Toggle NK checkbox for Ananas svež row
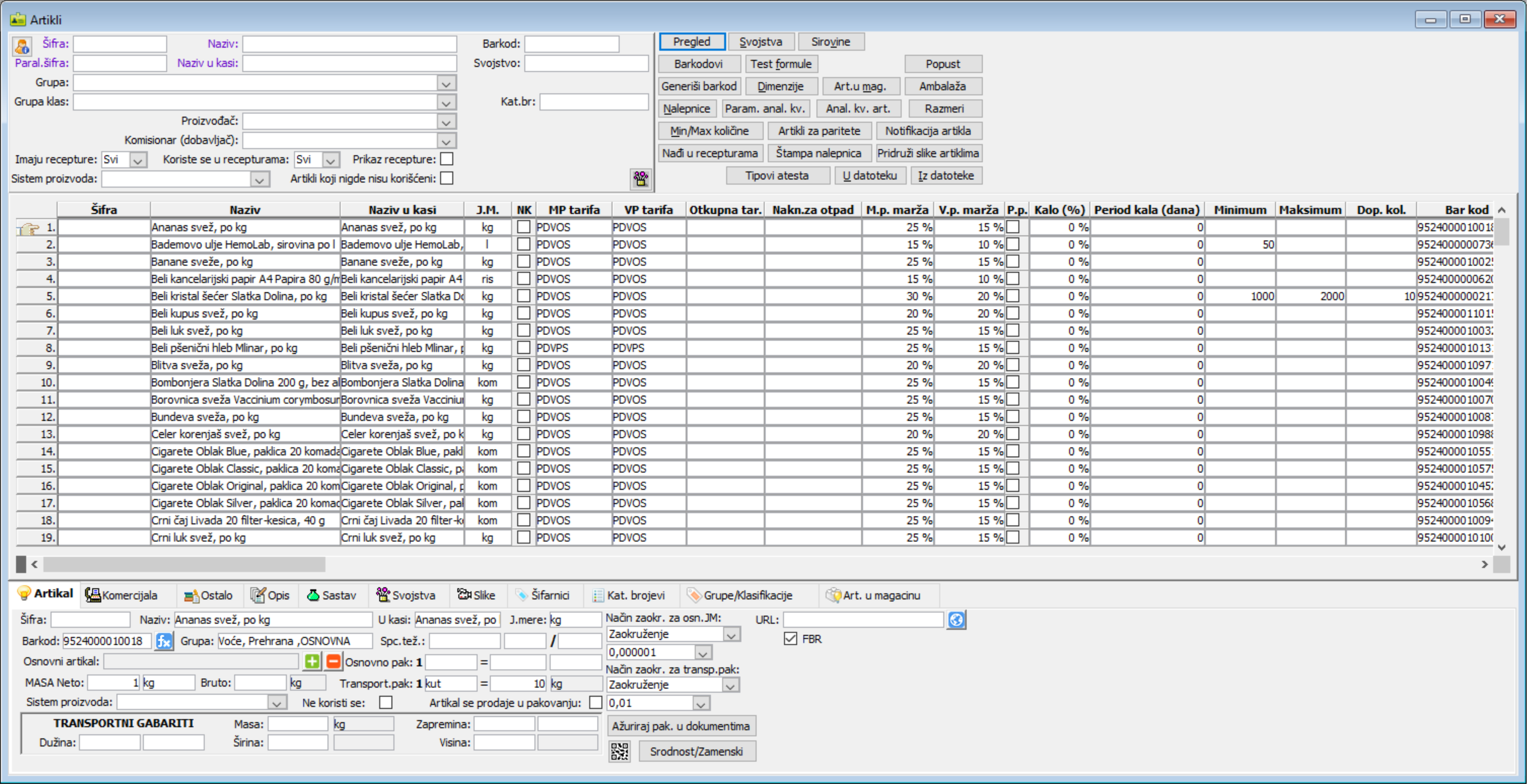The width and height of the screenshot is (1527, 784). [523, 227]
